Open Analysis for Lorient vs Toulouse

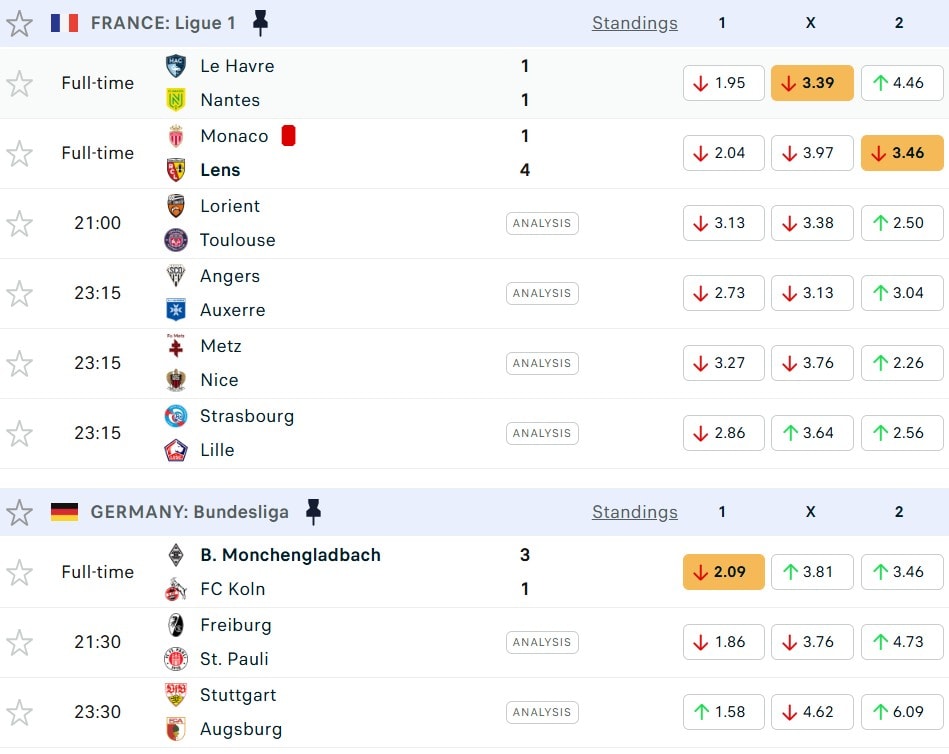[542, 223]
